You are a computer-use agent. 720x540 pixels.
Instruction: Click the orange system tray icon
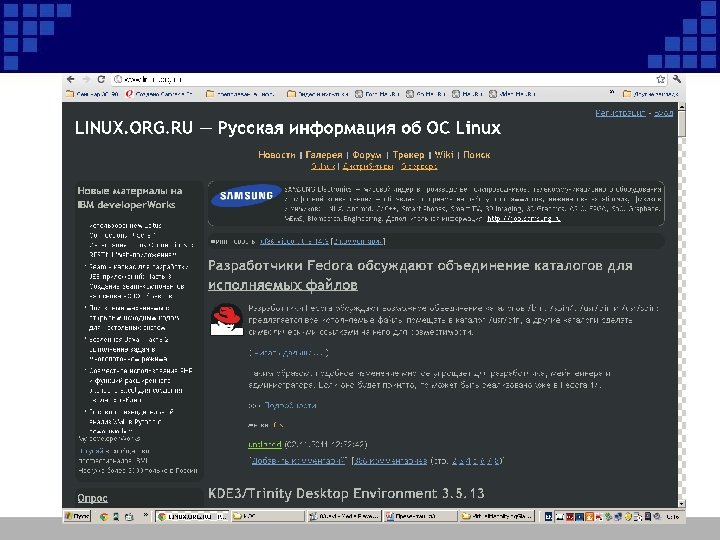click(x=590, y=517)
